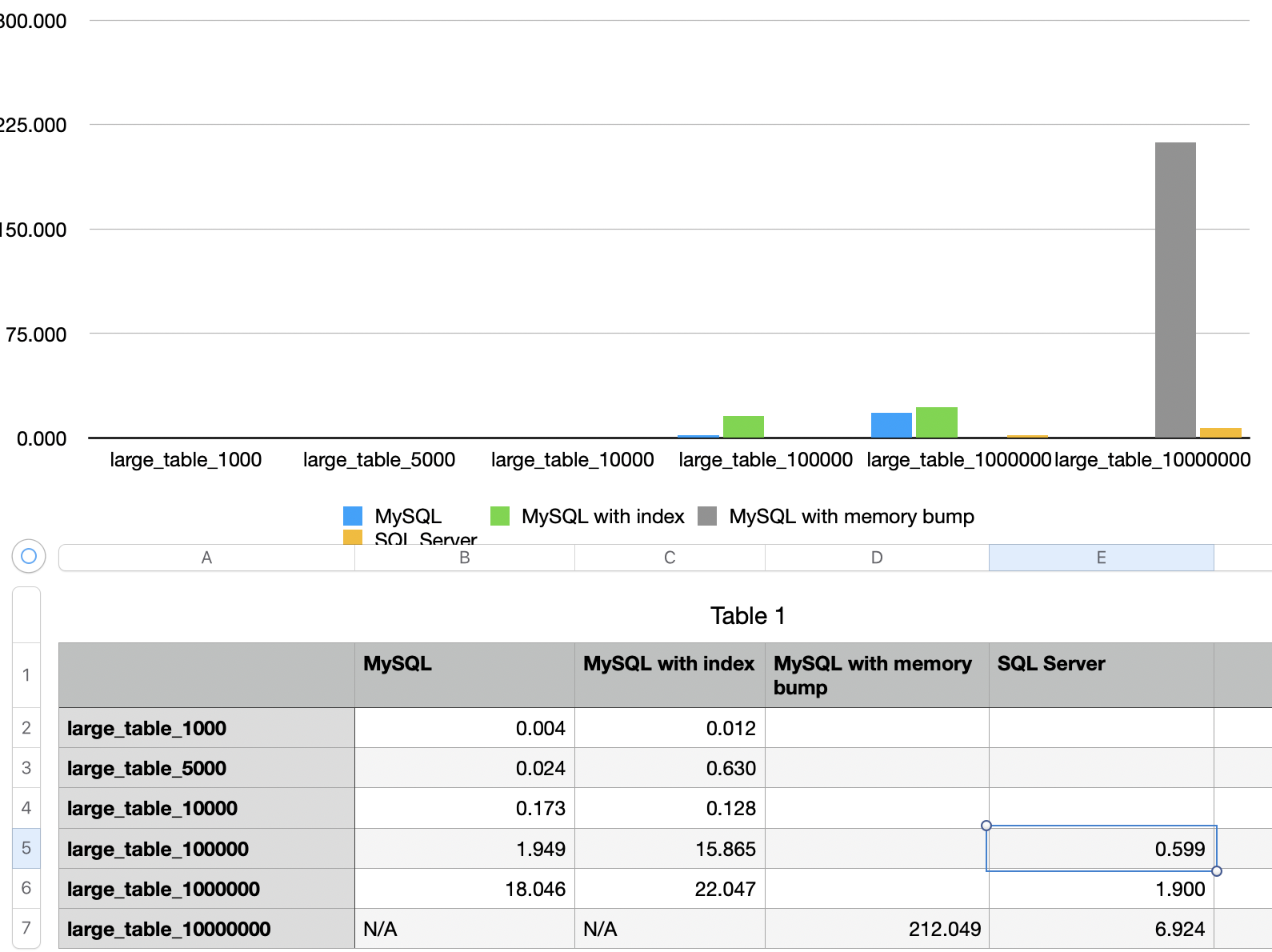This screenshot has width=1272, height=952.
Task: Select the 'large_table_1000' row label cell
Action: (x=207, y=728)
